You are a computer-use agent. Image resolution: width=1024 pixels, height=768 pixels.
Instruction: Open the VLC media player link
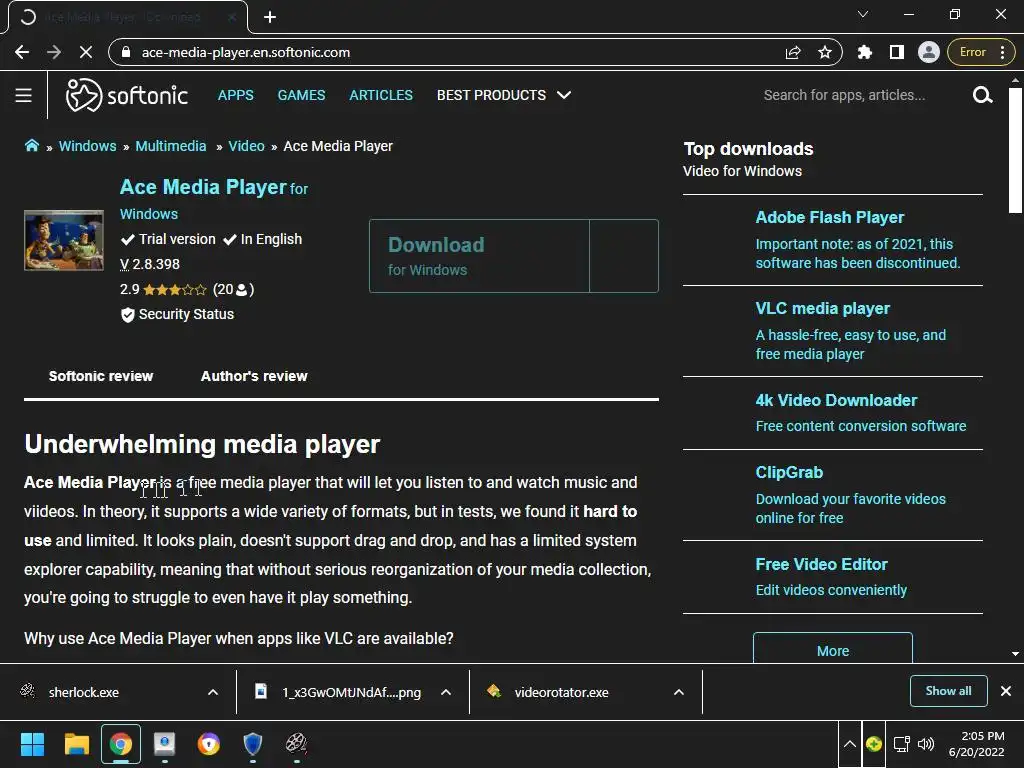(x=822, y=308)
